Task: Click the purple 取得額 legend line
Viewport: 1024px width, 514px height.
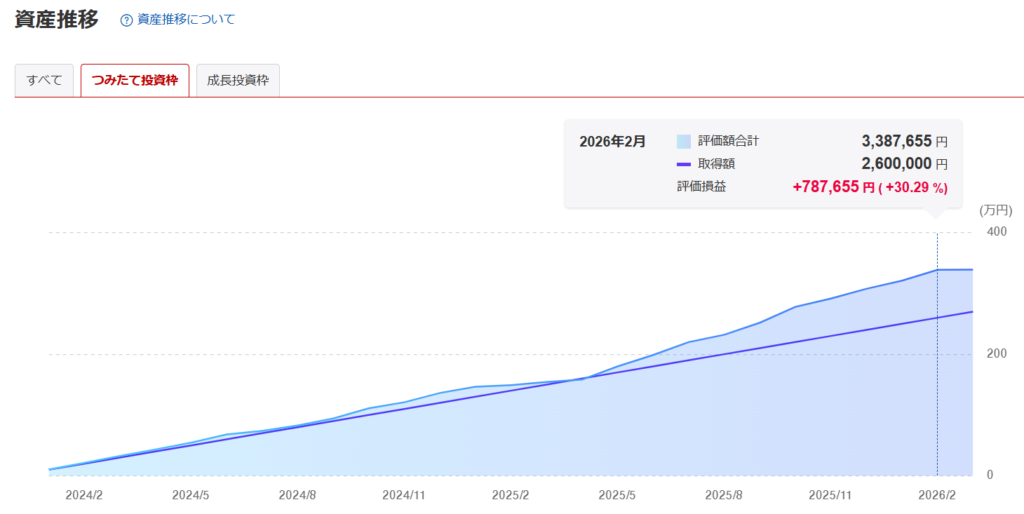Action: click(684, 164)
